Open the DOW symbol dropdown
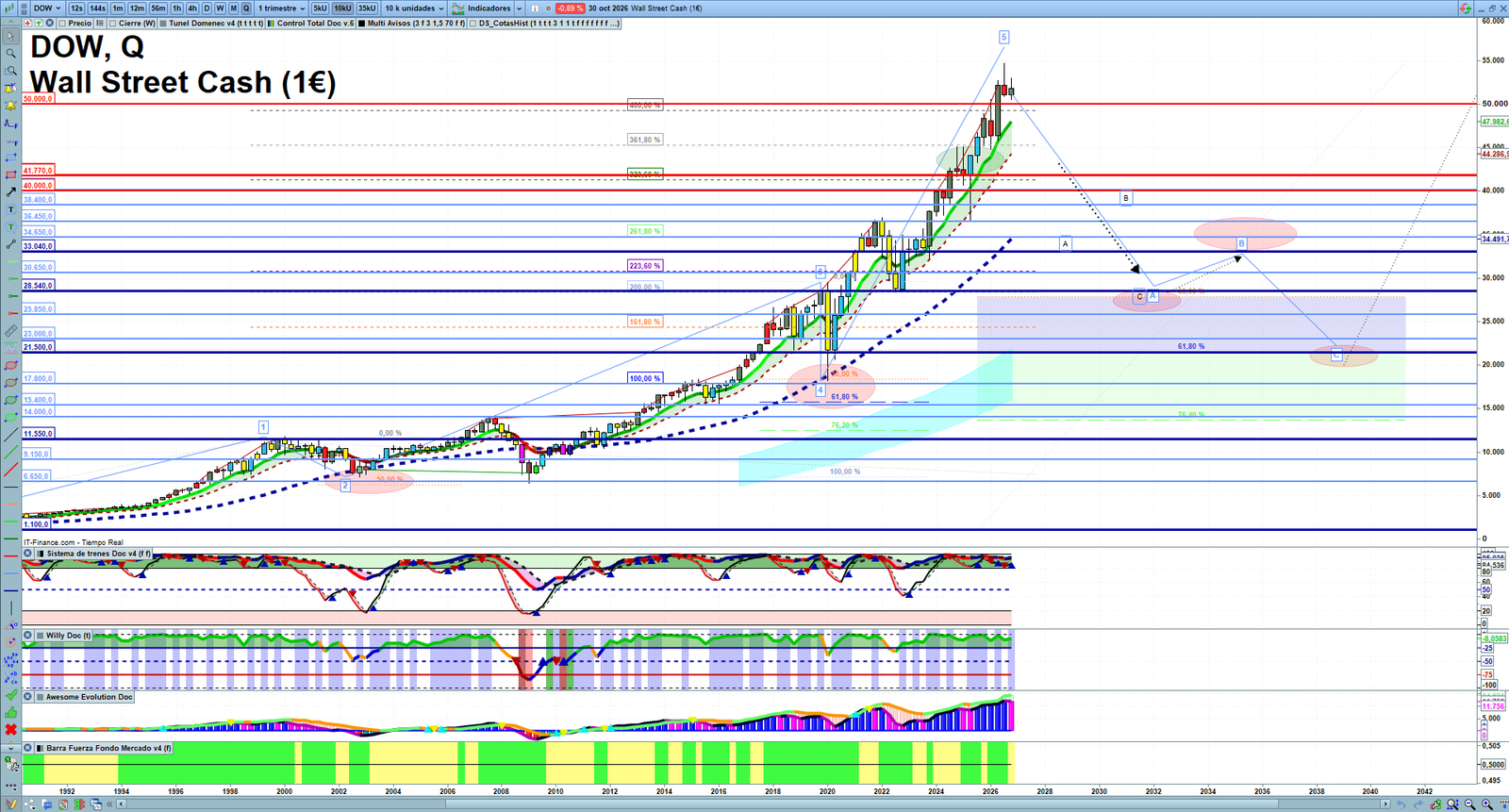This screenshot has height=812, width=1509. pyautogui.click(x=47, y=8)
